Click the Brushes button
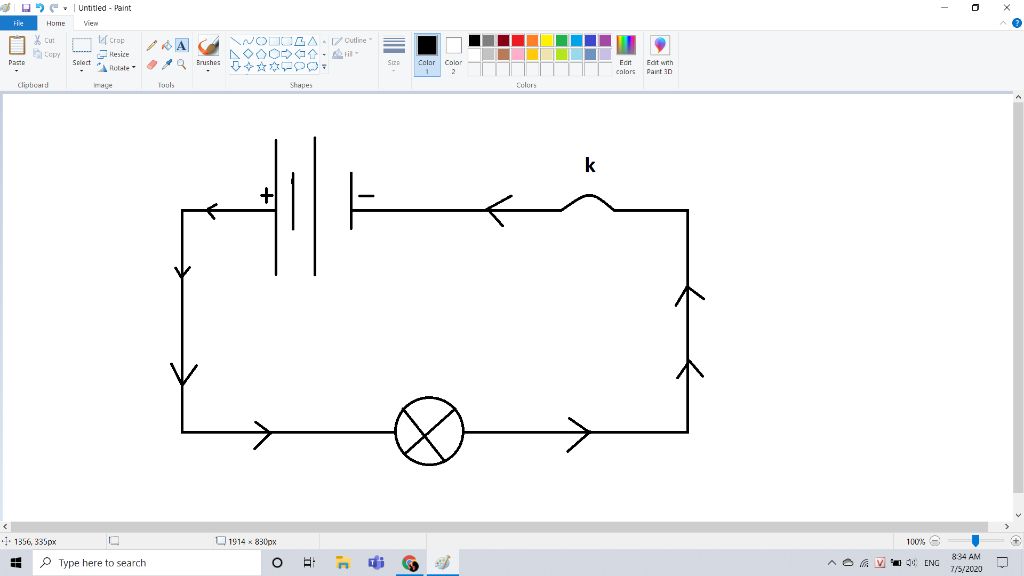This screenshot has width=1024, height=576. (208, 50)
